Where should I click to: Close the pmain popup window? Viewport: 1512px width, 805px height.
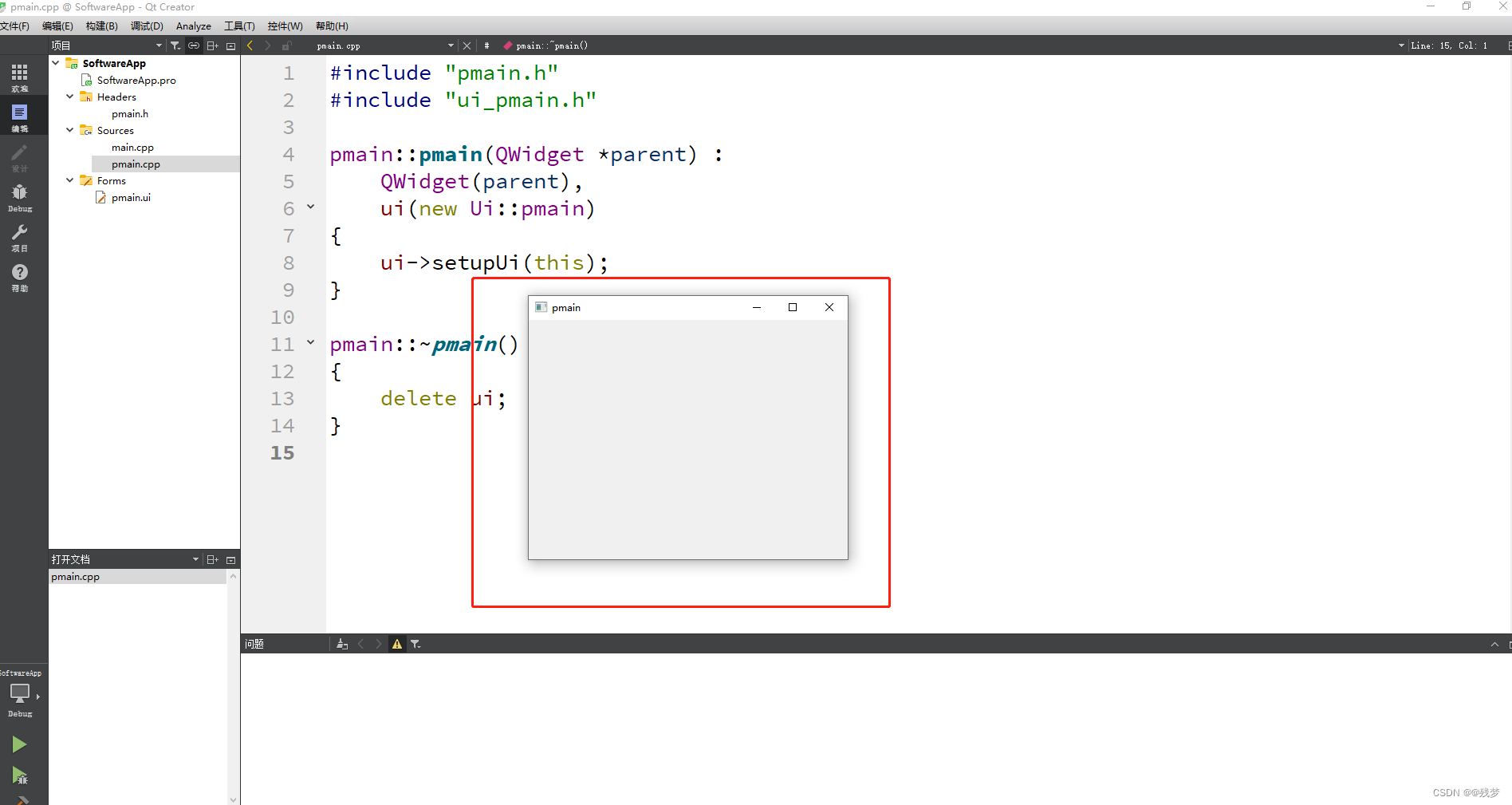[x=829, y=307]
